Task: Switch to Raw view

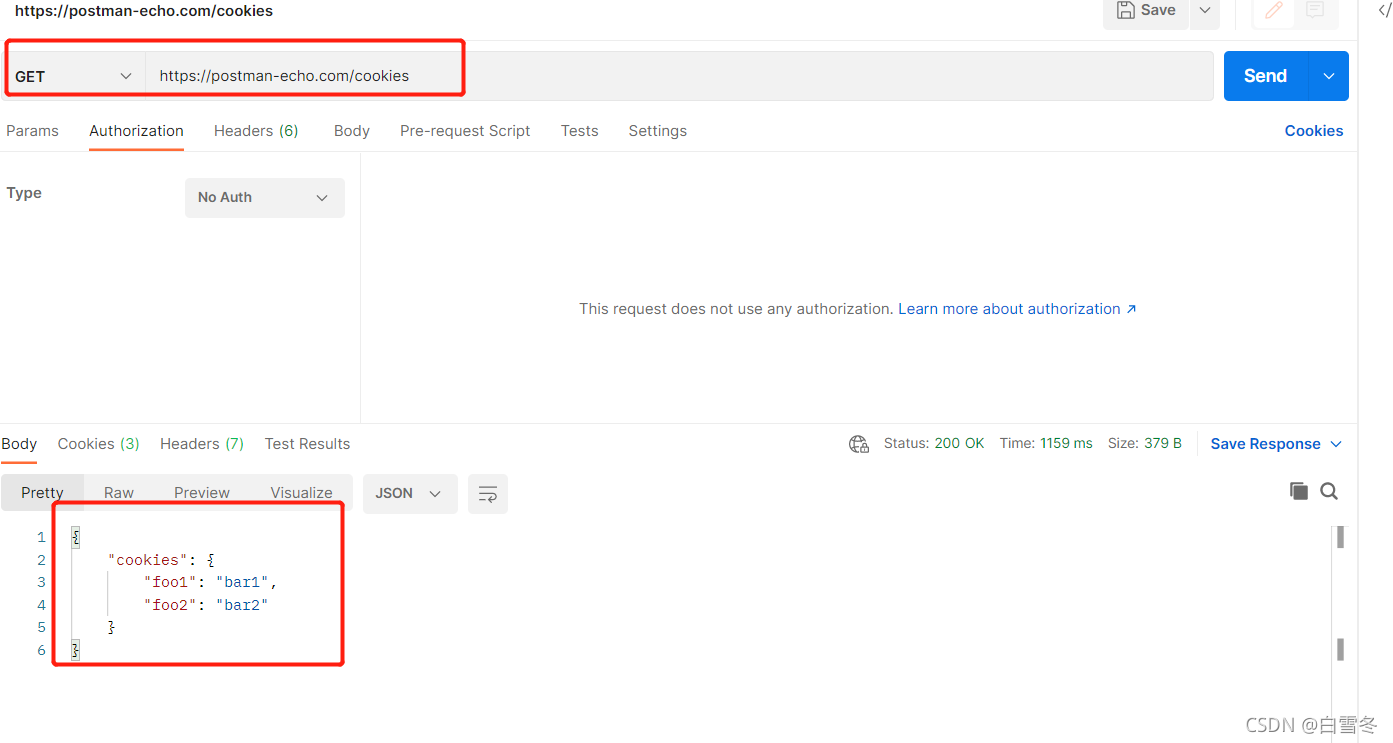Action: click(119, 493)
